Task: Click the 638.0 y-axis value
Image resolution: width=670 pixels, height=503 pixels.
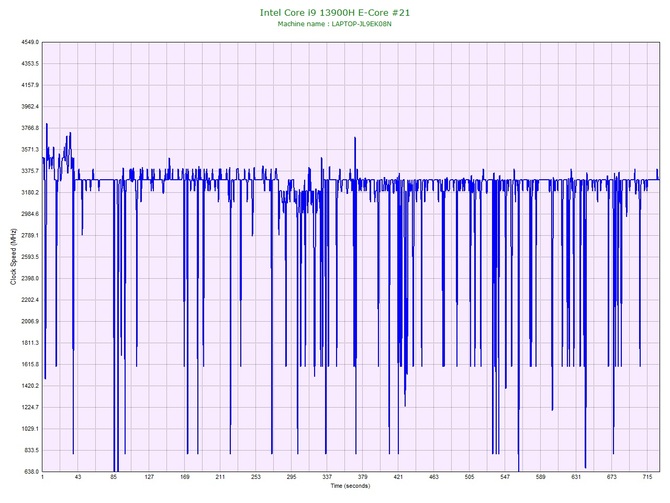Action: coord(31,472)
